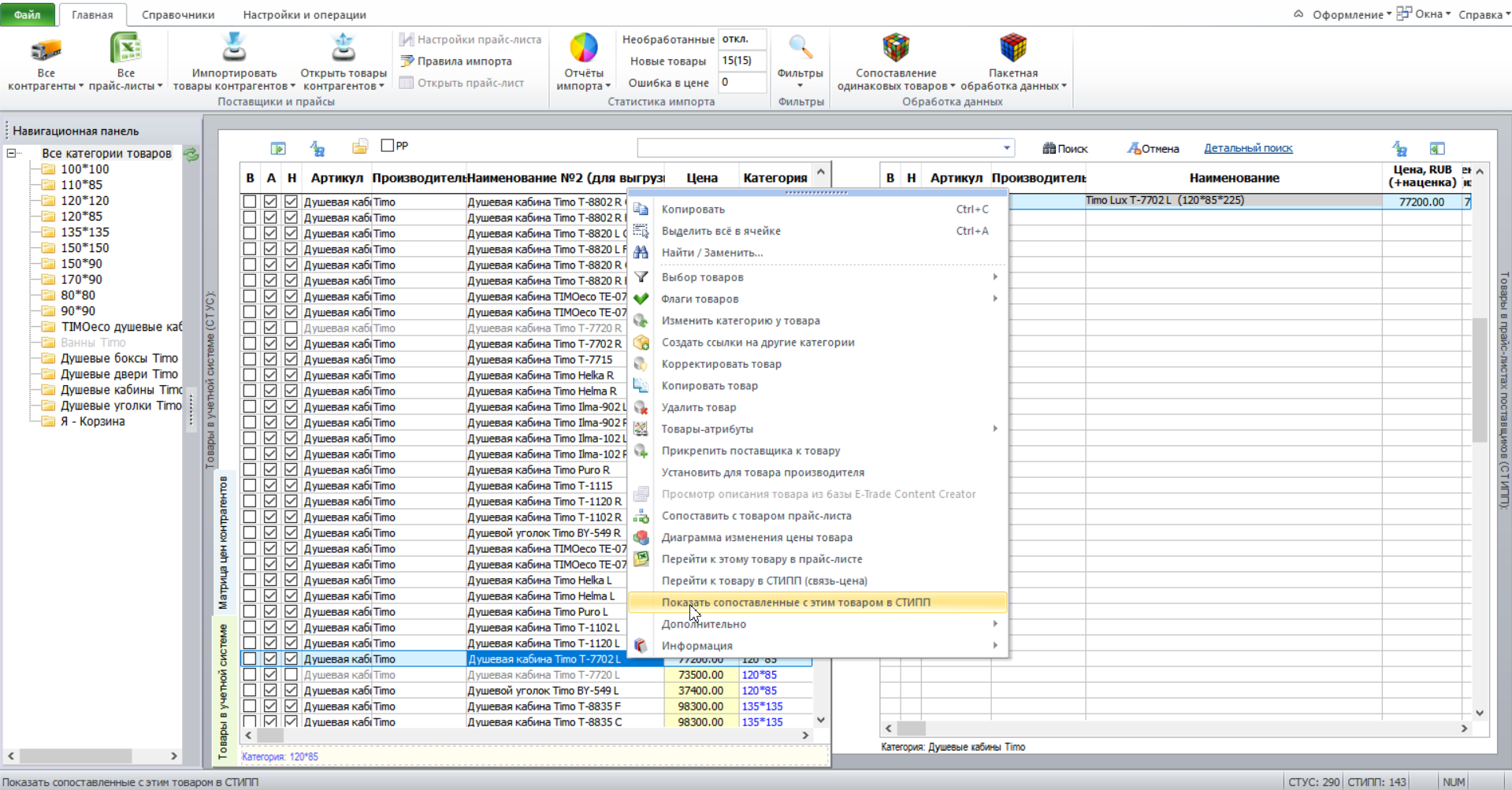The image size is (1512, 790).
Task: Toggle column Н checkbox for Timo T-7720 R row
Action: pos(292,328)
